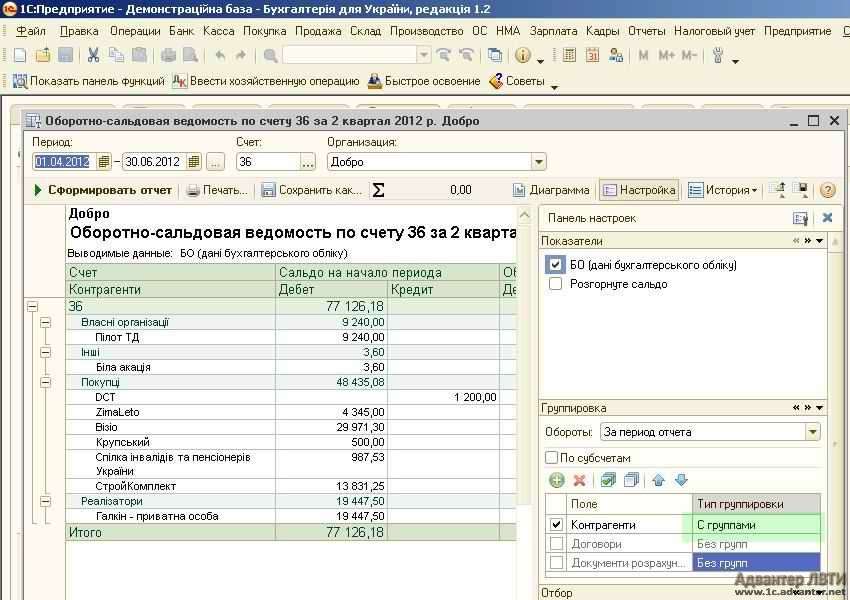Move grouping row down with arrow icon
The image size is (850, 600).
[681, 480]
